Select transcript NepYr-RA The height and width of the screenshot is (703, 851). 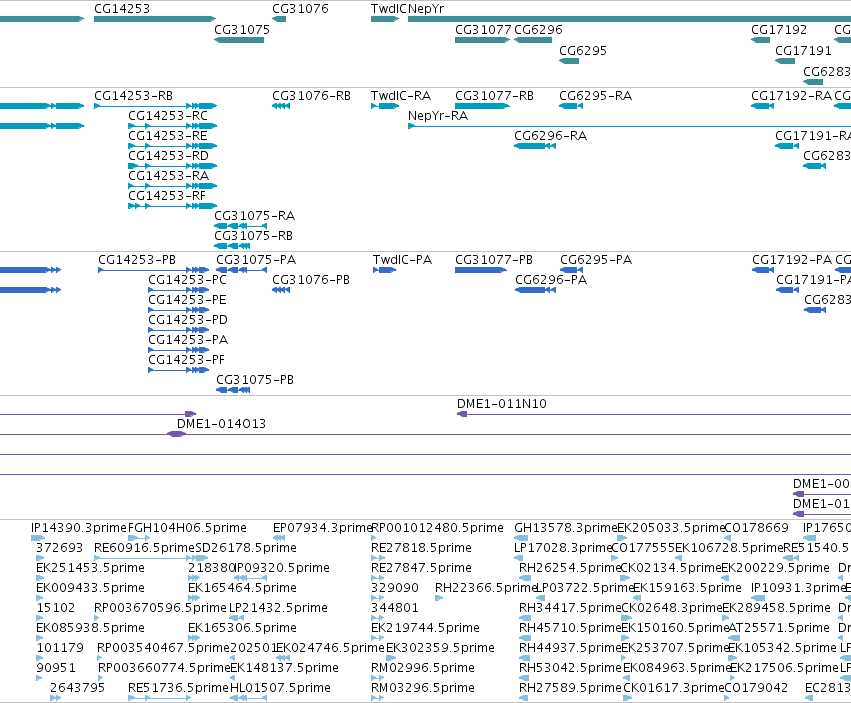pyautogui.click(x=437, y=116)
